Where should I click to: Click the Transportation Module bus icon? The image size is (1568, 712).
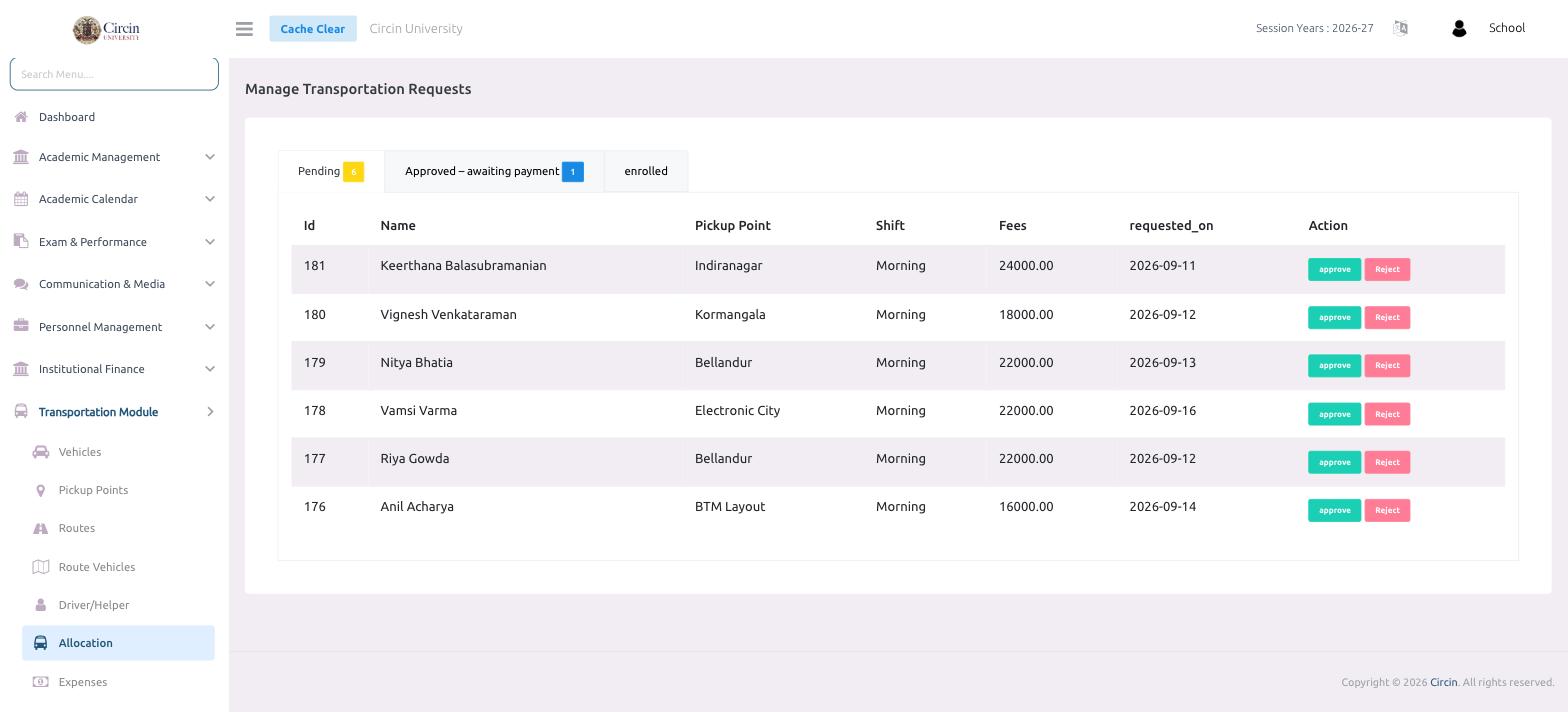point(21,411)
